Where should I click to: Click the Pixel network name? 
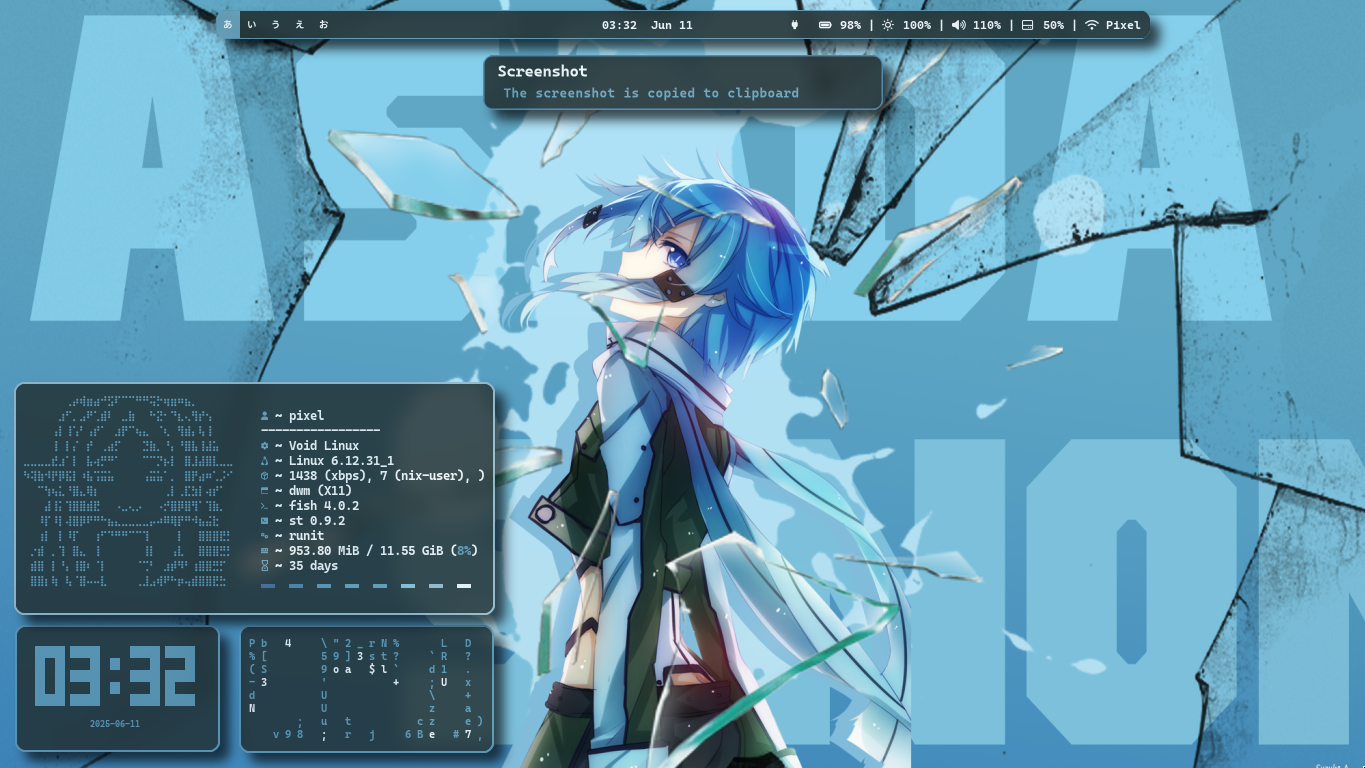coord(1123,25)
